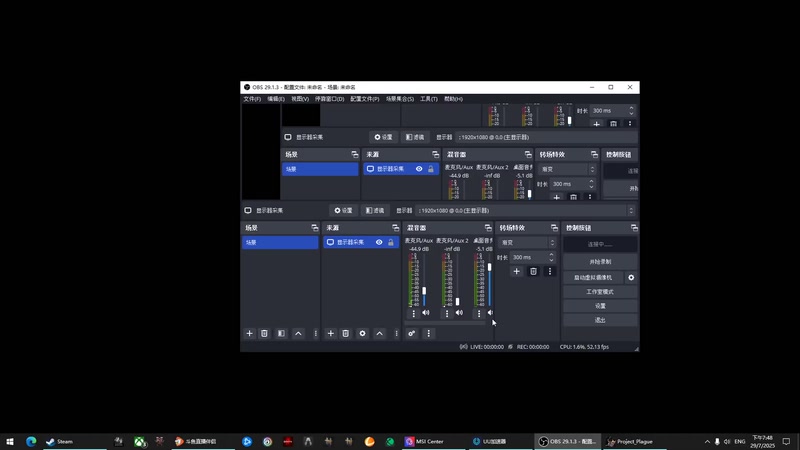Move source up using Sources dock arrow
Screen dimensions: 800x450
click(380, 333)
